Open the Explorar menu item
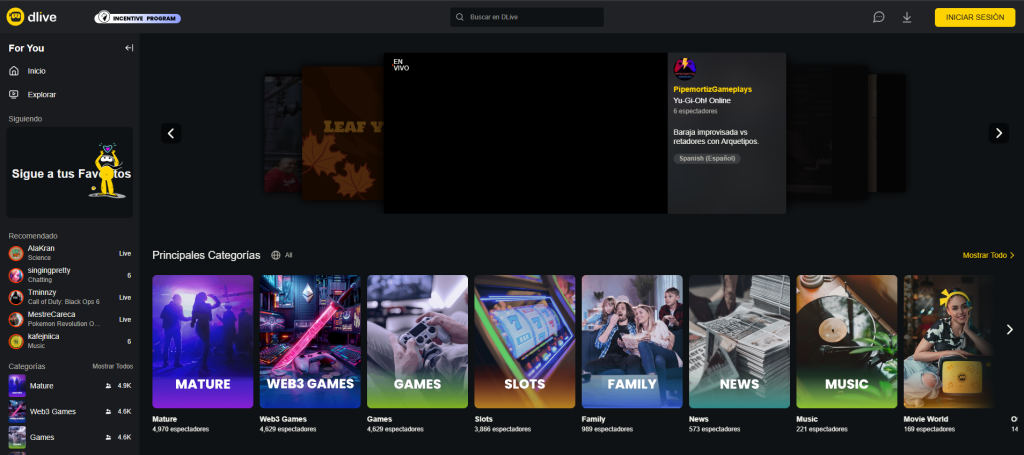This screenshot has height=455, width=1024. click(41, 94)
